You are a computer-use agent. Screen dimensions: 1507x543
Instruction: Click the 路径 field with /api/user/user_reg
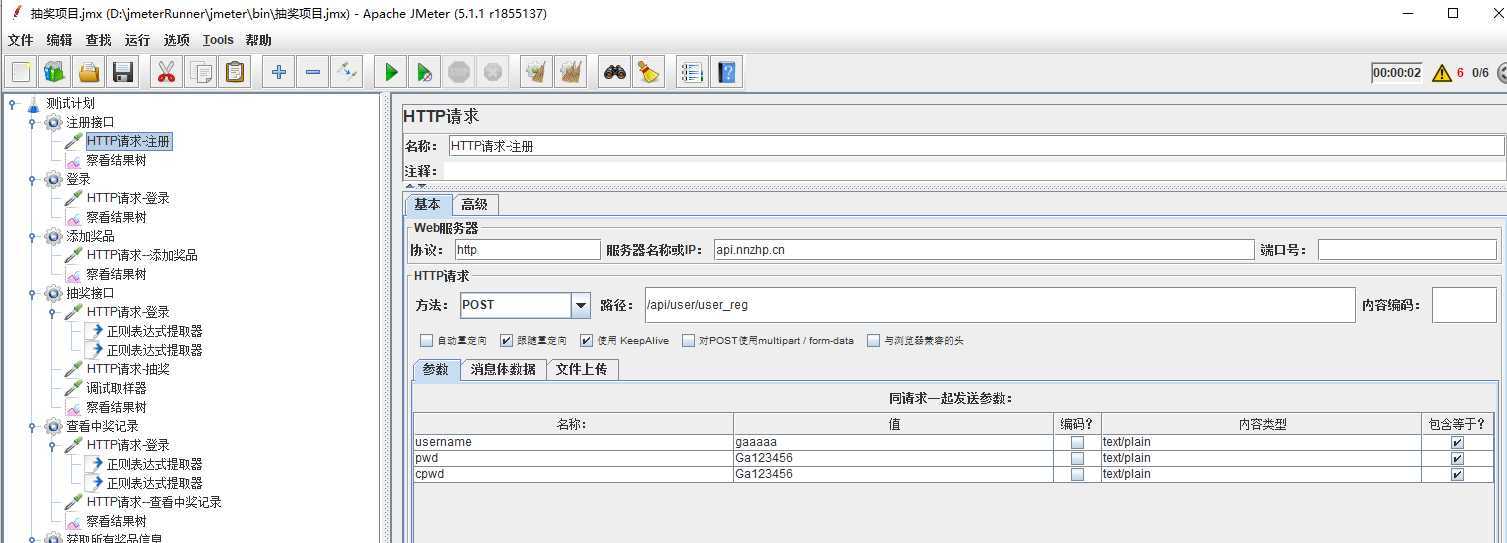(x=999, y=305)
